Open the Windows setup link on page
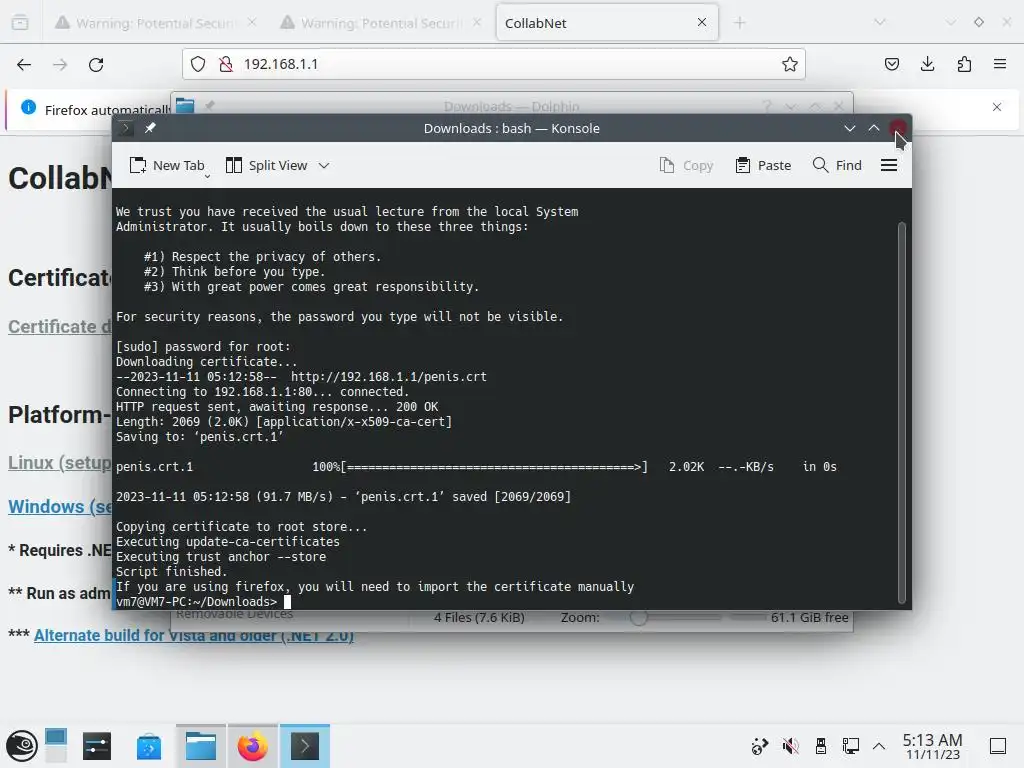1024x768 pixels. [60, 507]
